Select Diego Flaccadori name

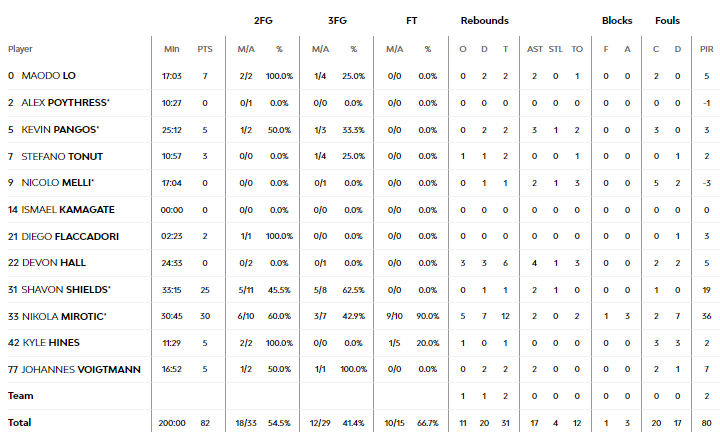(70, 236)
